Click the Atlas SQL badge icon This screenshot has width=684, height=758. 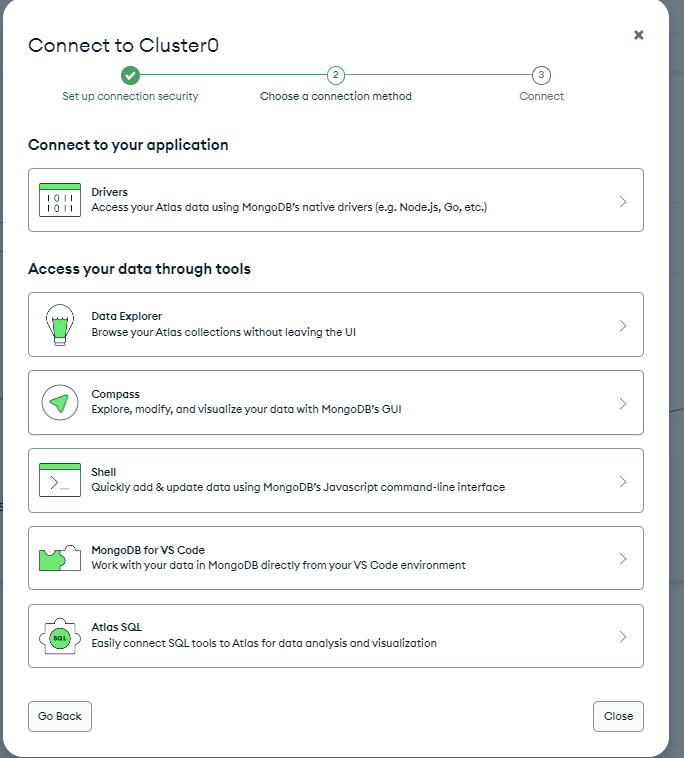point(59,636)
